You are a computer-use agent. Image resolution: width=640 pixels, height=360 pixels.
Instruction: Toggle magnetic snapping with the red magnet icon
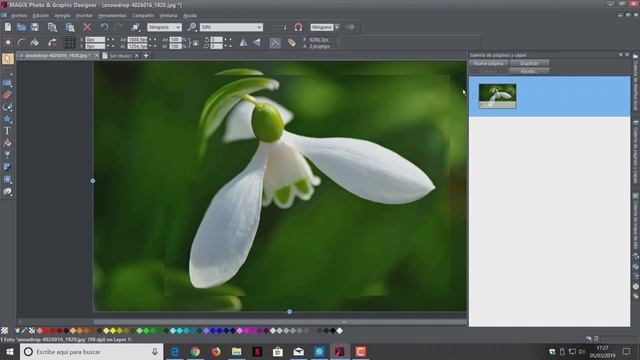(x=298, y=27)
